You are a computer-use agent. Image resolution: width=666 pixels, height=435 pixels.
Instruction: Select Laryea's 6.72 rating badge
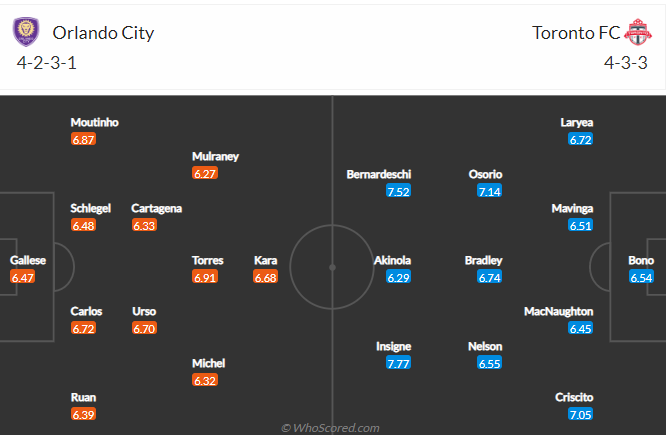[x=580, y=140]
